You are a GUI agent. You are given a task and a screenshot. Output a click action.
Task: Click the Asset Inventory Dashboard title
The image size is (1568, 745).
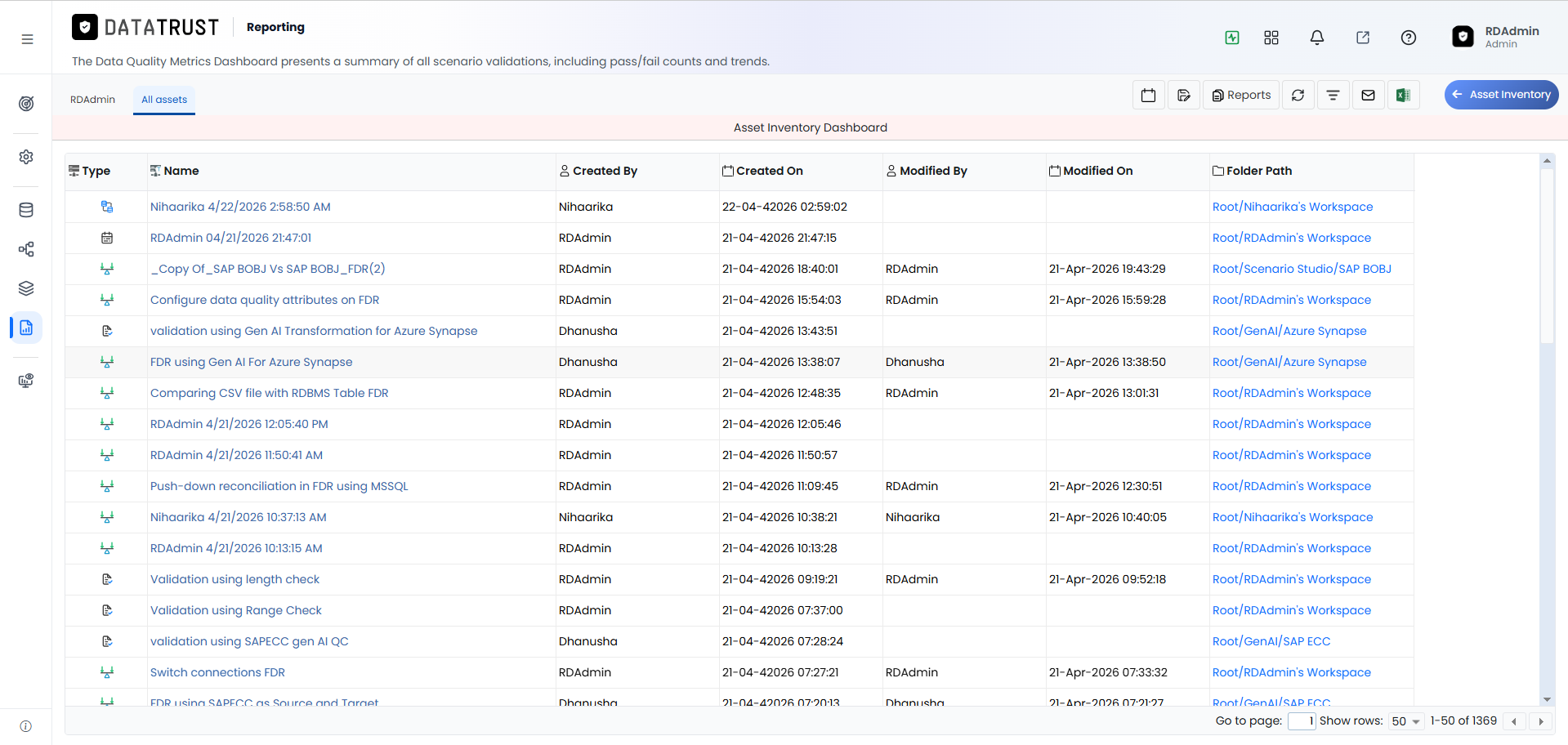(811, 127)
